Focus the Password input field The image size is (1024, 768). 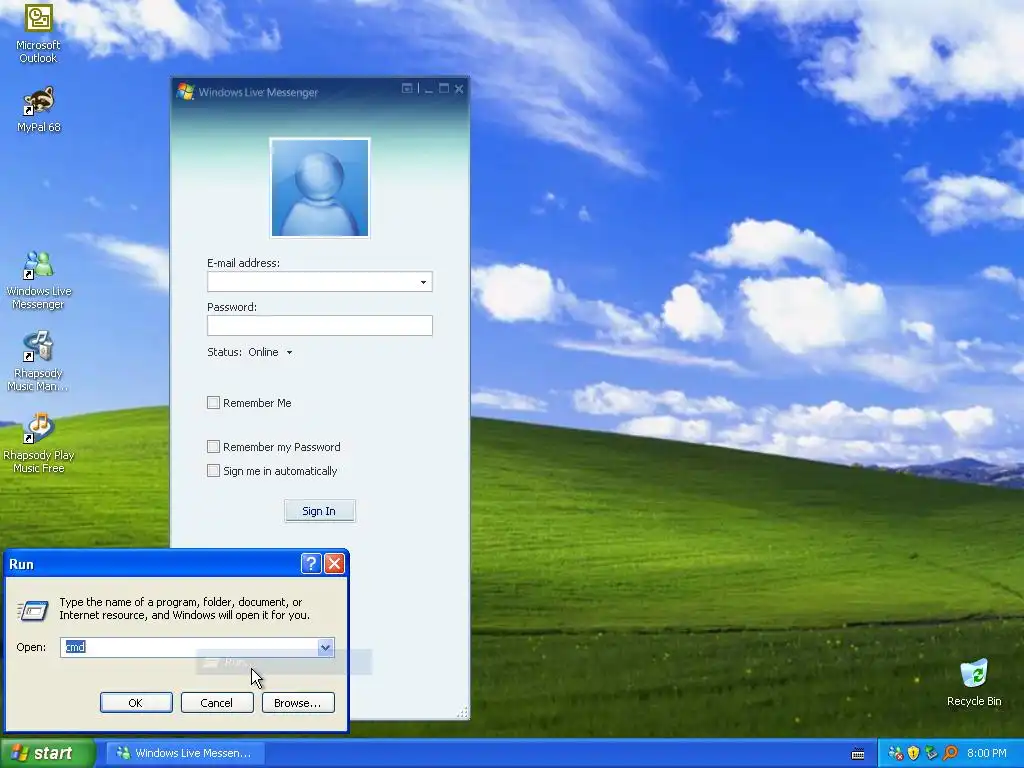click(x=320, y=325)
